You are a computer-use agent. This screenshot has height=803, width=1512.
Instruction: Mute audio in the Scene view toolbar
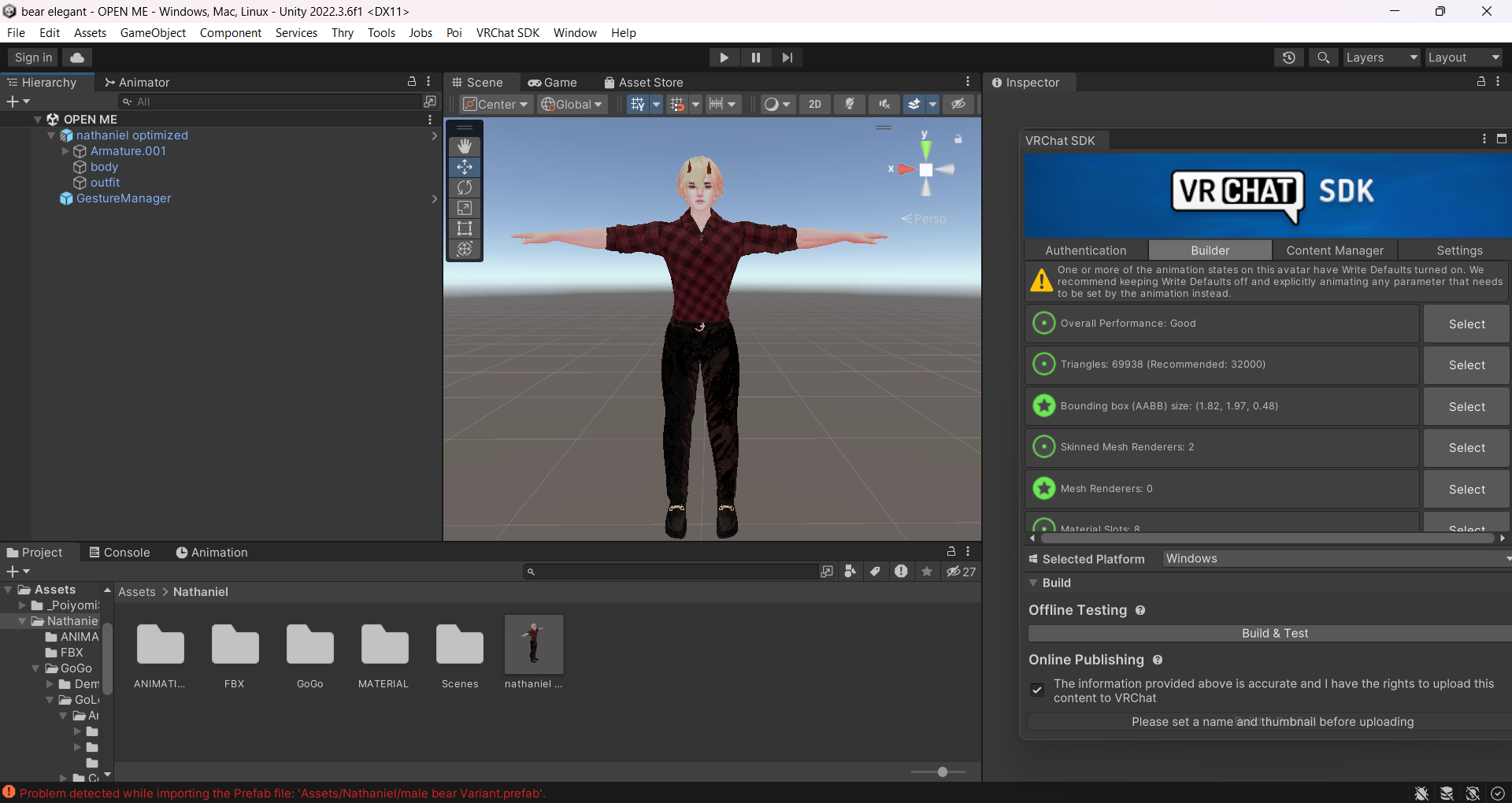click(x=884, y=104)
